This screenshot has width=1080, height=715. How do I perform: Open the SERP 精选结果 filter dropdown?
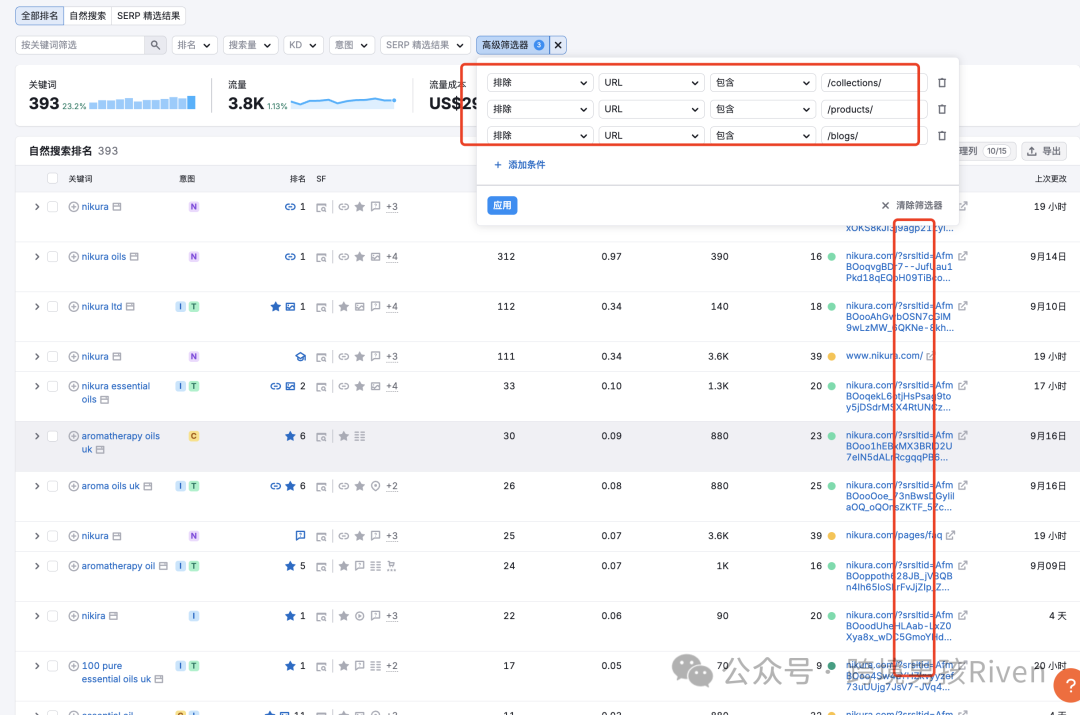(x=426, y=45)
